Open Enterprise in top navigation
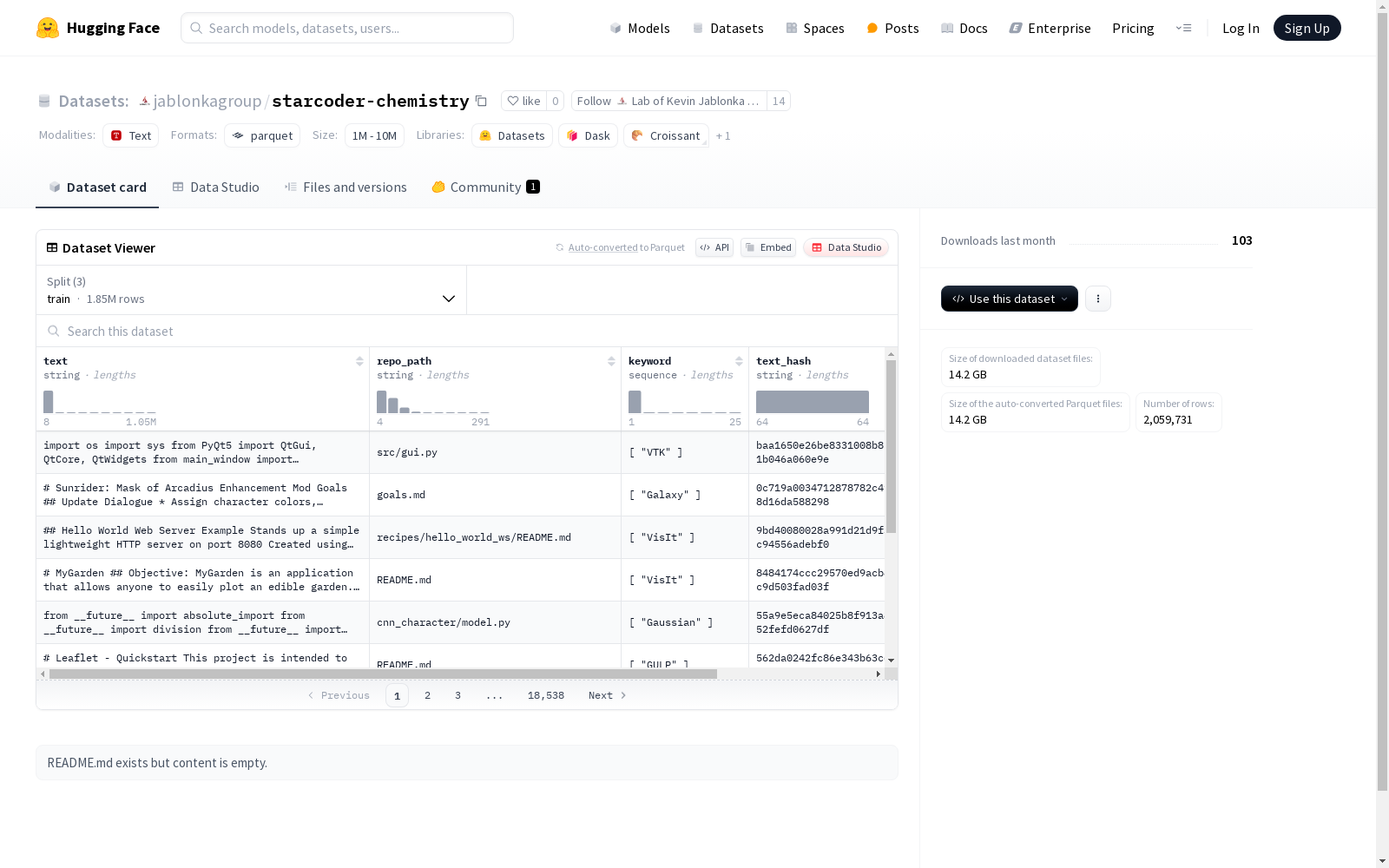 click(x=1050, y=28)
